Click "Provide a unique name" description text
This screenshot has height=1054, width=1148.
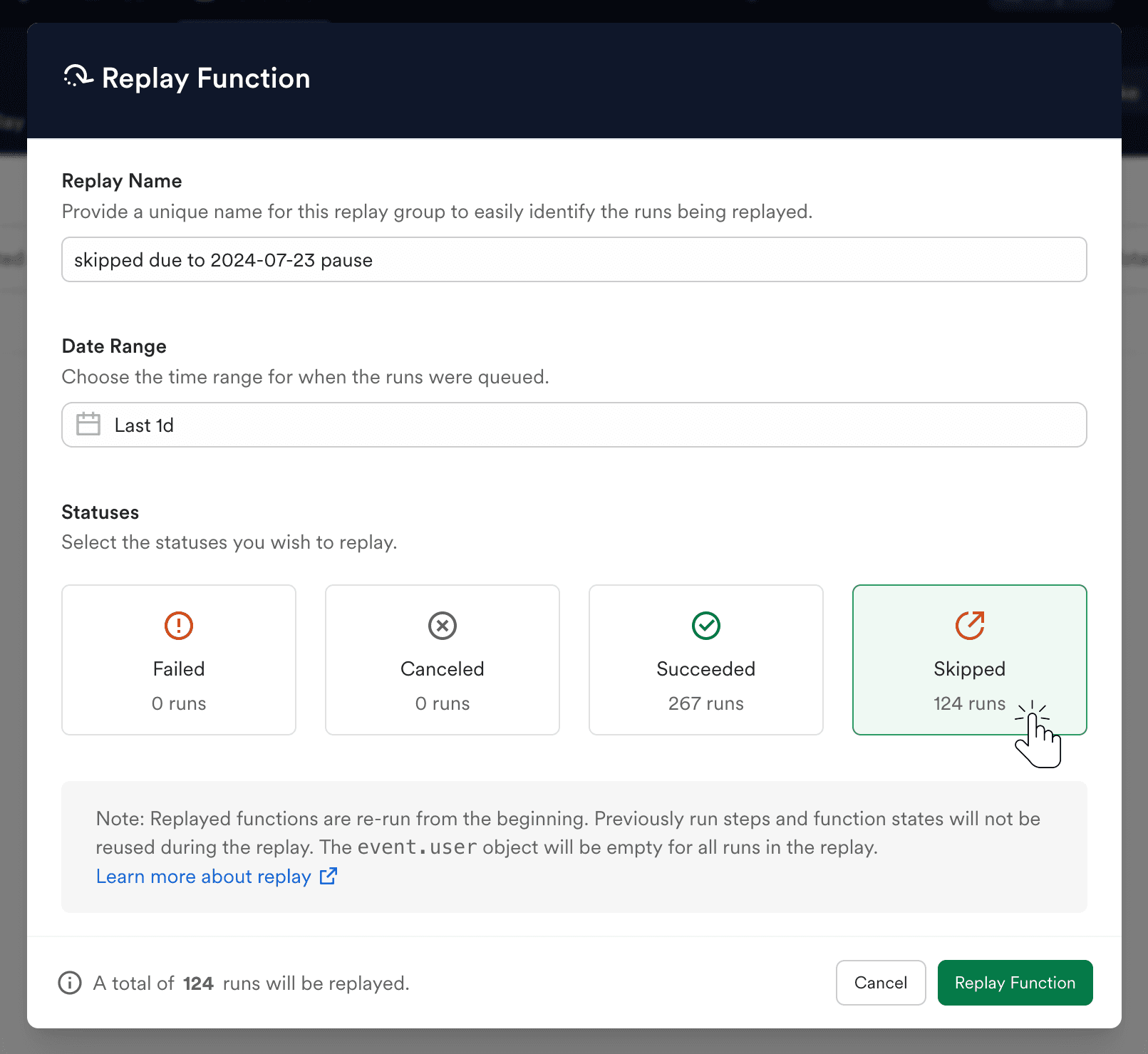pos(437,212)
